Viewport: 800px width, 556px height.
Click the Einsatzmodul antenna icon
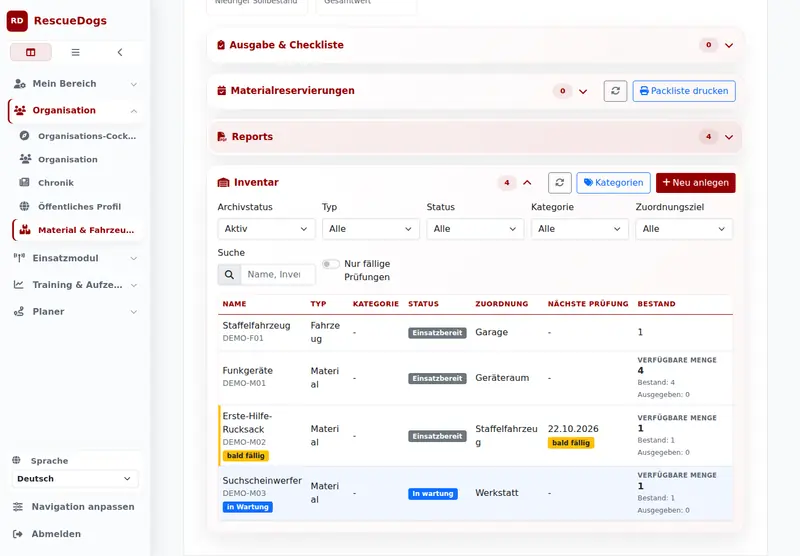[x=19, y=258]
